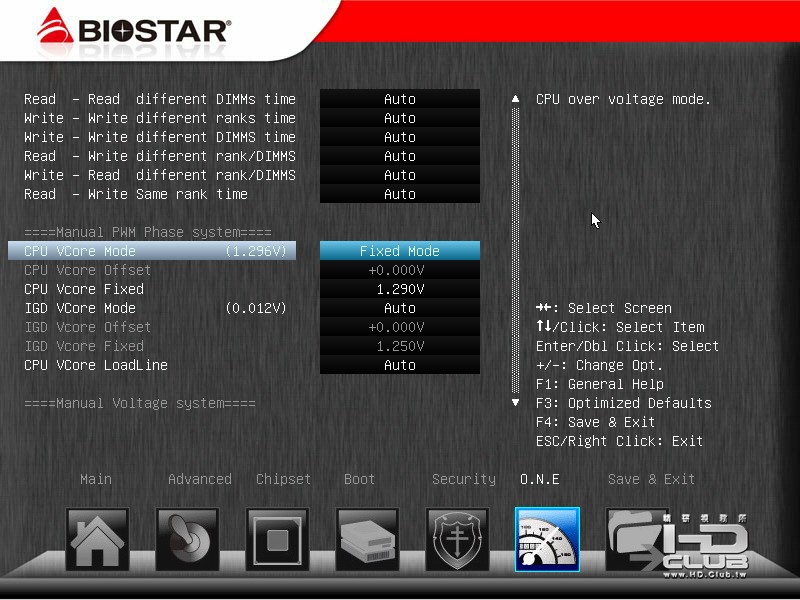The width and height of the screenshot is (800, 600).
Task: Select the CPU VCore LoadLine label
Action: coord(96,365)
